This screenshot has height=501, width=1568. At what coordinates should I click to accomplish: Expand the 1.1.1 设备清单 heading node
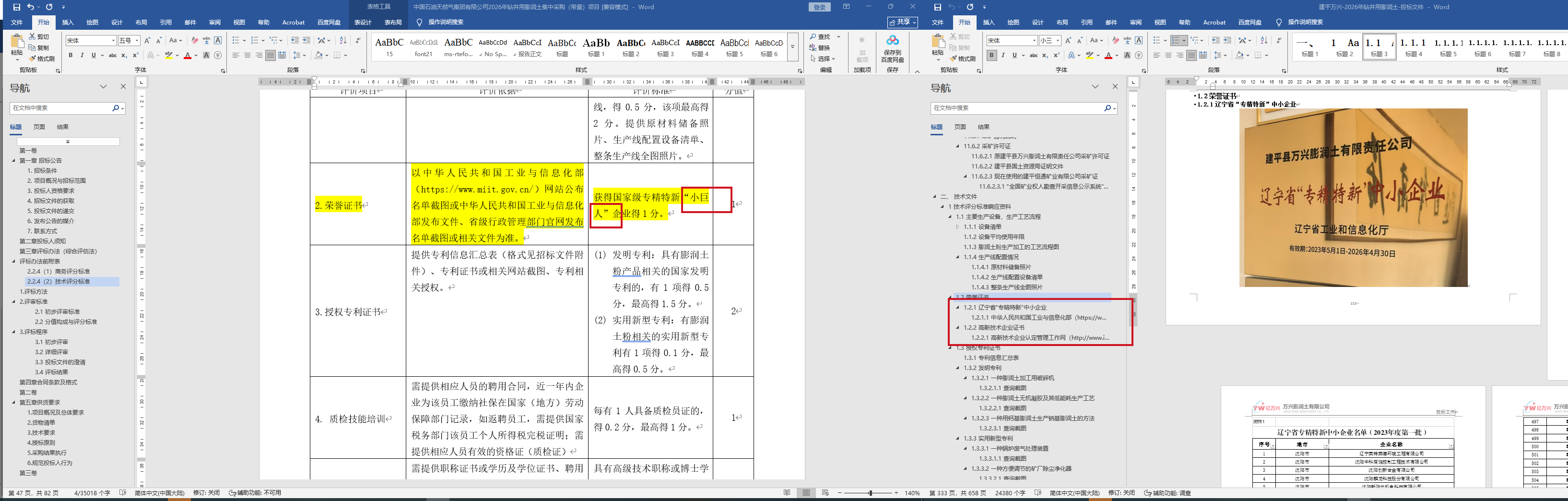957,227
